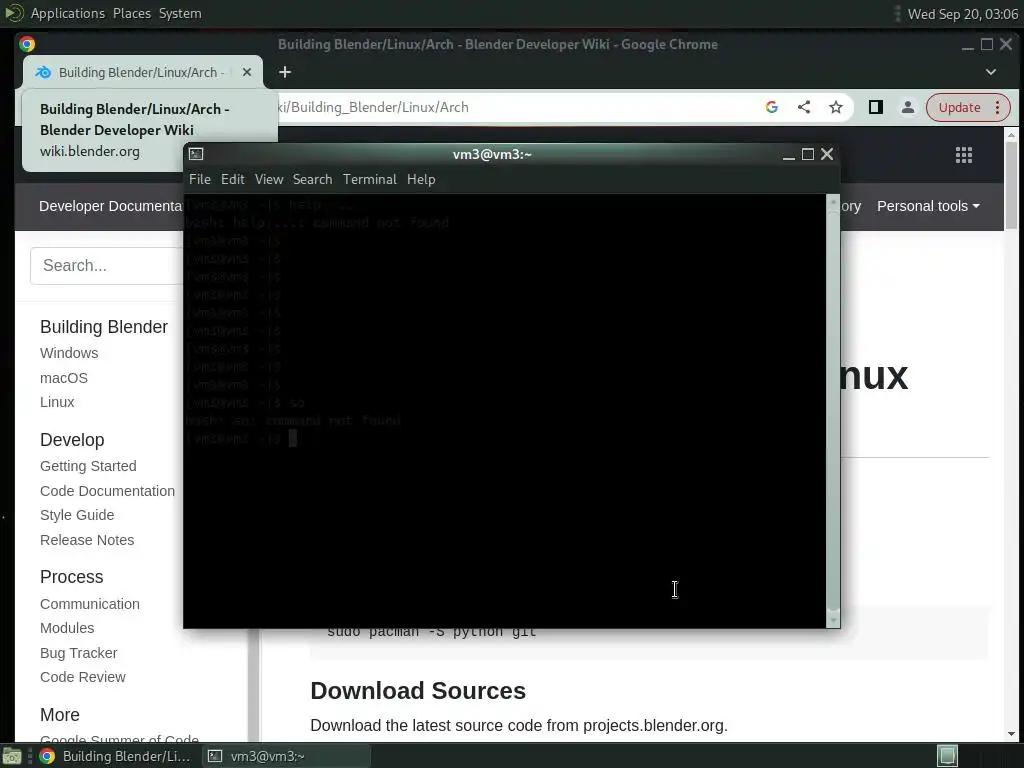Open terminal Terminal menu
This screenshot has height=768, width=1024.
click(370, 179)
